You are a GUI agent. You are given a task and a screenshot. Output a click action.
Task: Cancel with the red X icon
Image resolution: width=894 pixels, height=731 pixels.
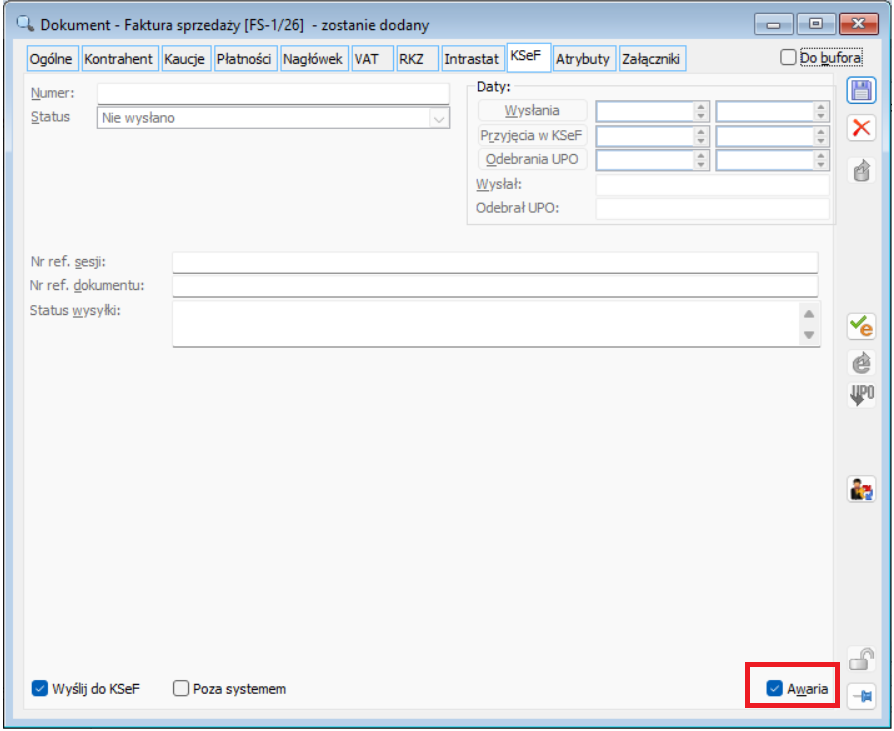point(861,128)
